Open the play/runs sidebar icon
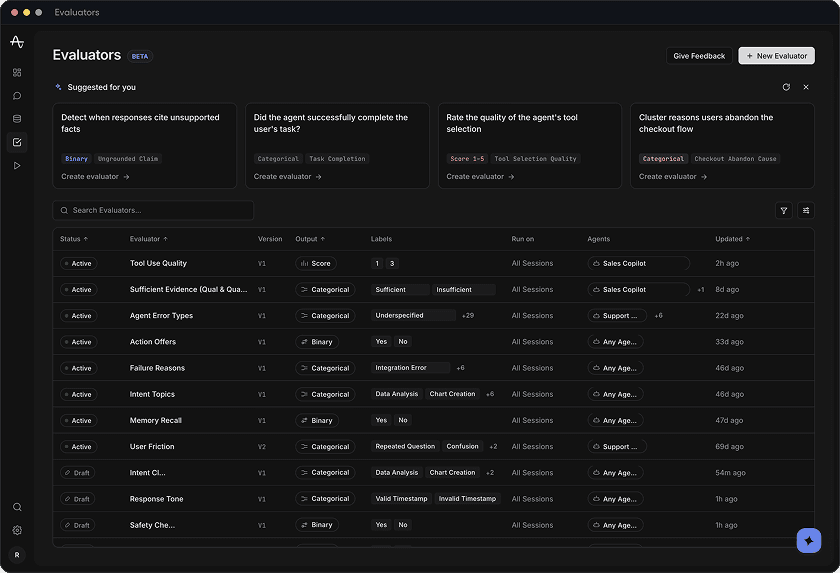This screenshot has width=840, height=573. coord(17,165)
